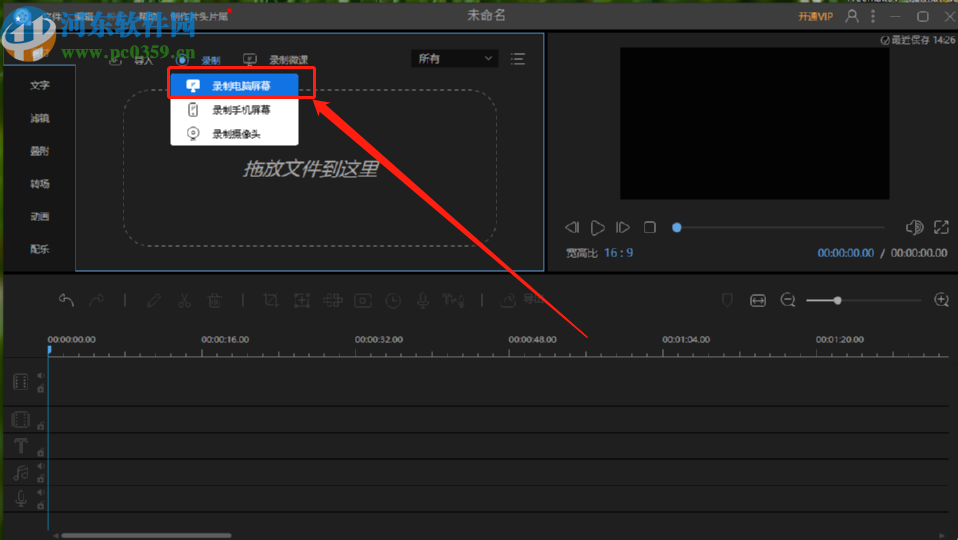958x540 pixels.
Task: Change the 16:9 aspect ratio value
Action: click(x=618, y=253)
